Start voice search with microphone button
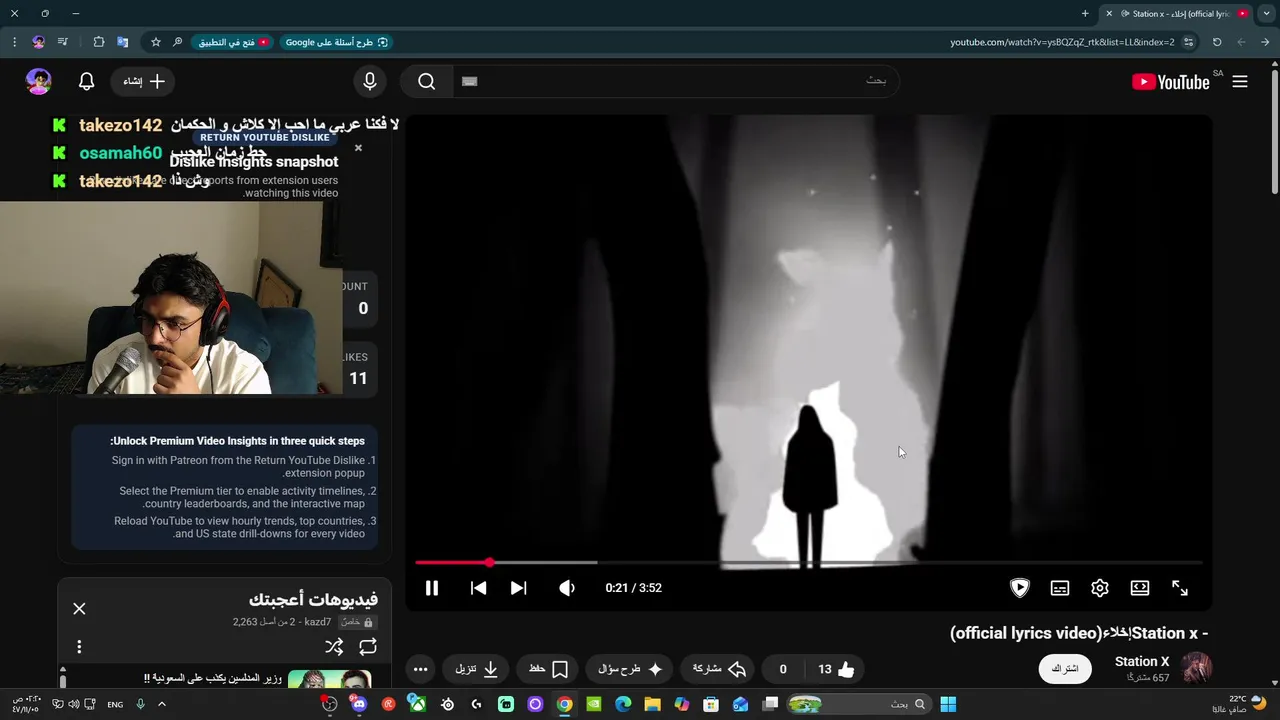Image resolution: width=1280 pixels, height=720 pixels. (x=370, y=81)
